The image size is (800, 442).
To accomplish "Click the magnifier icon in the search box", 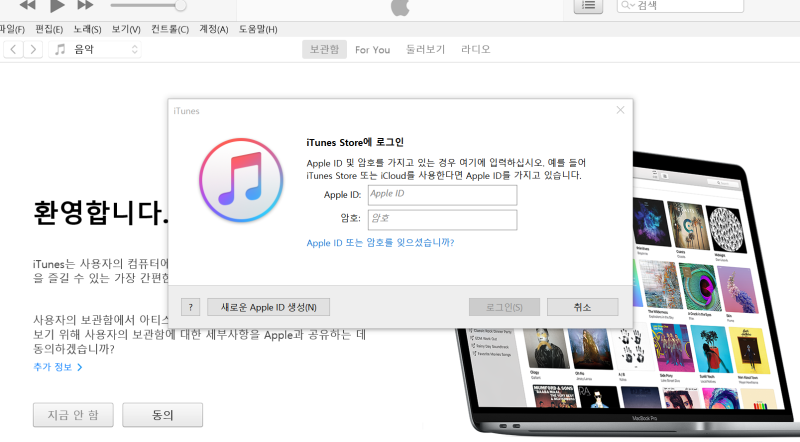I will 626,6.
